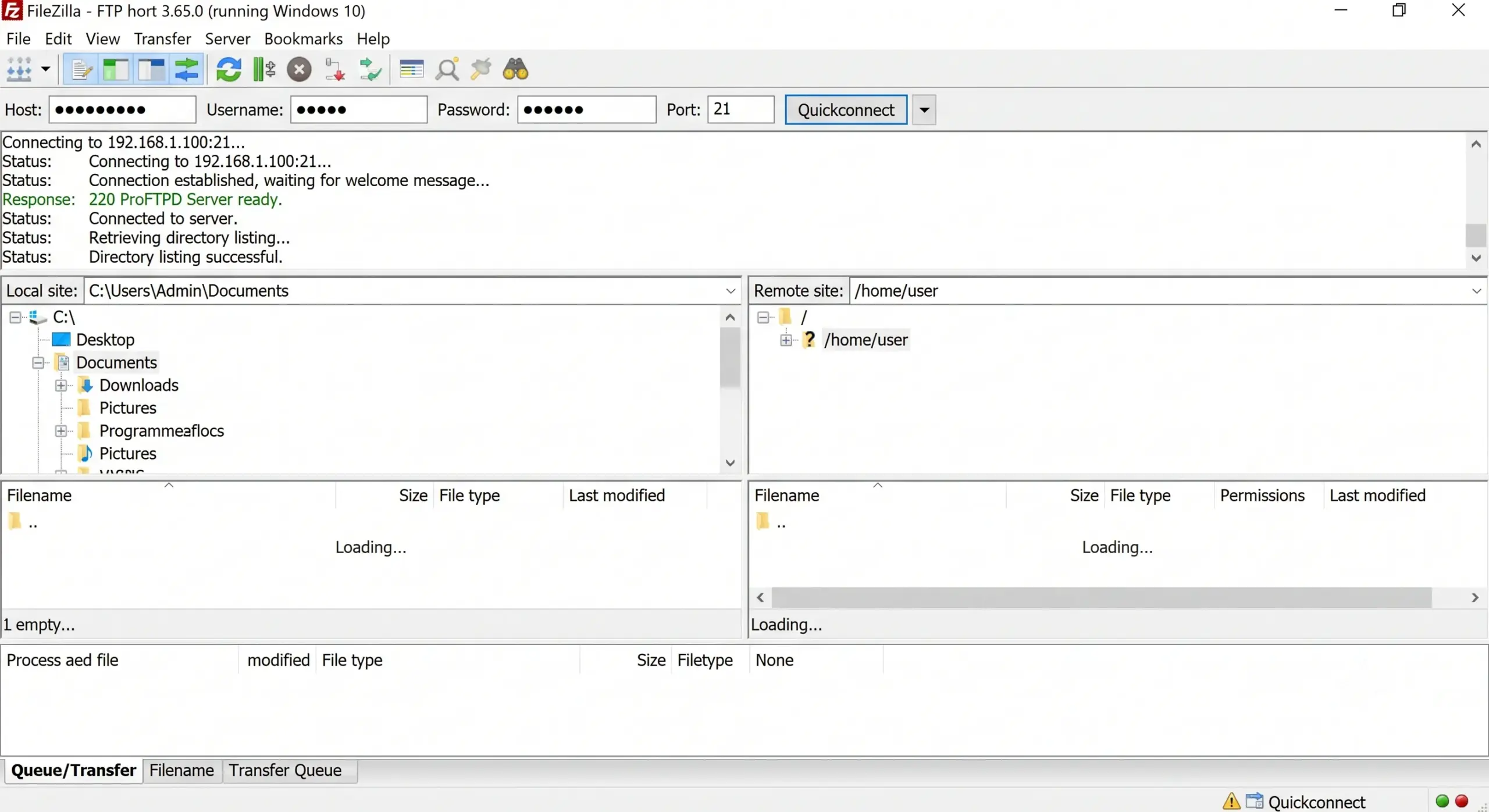
Task: Toggle processing of the transfer queue
Action: [x=264, y=70]
